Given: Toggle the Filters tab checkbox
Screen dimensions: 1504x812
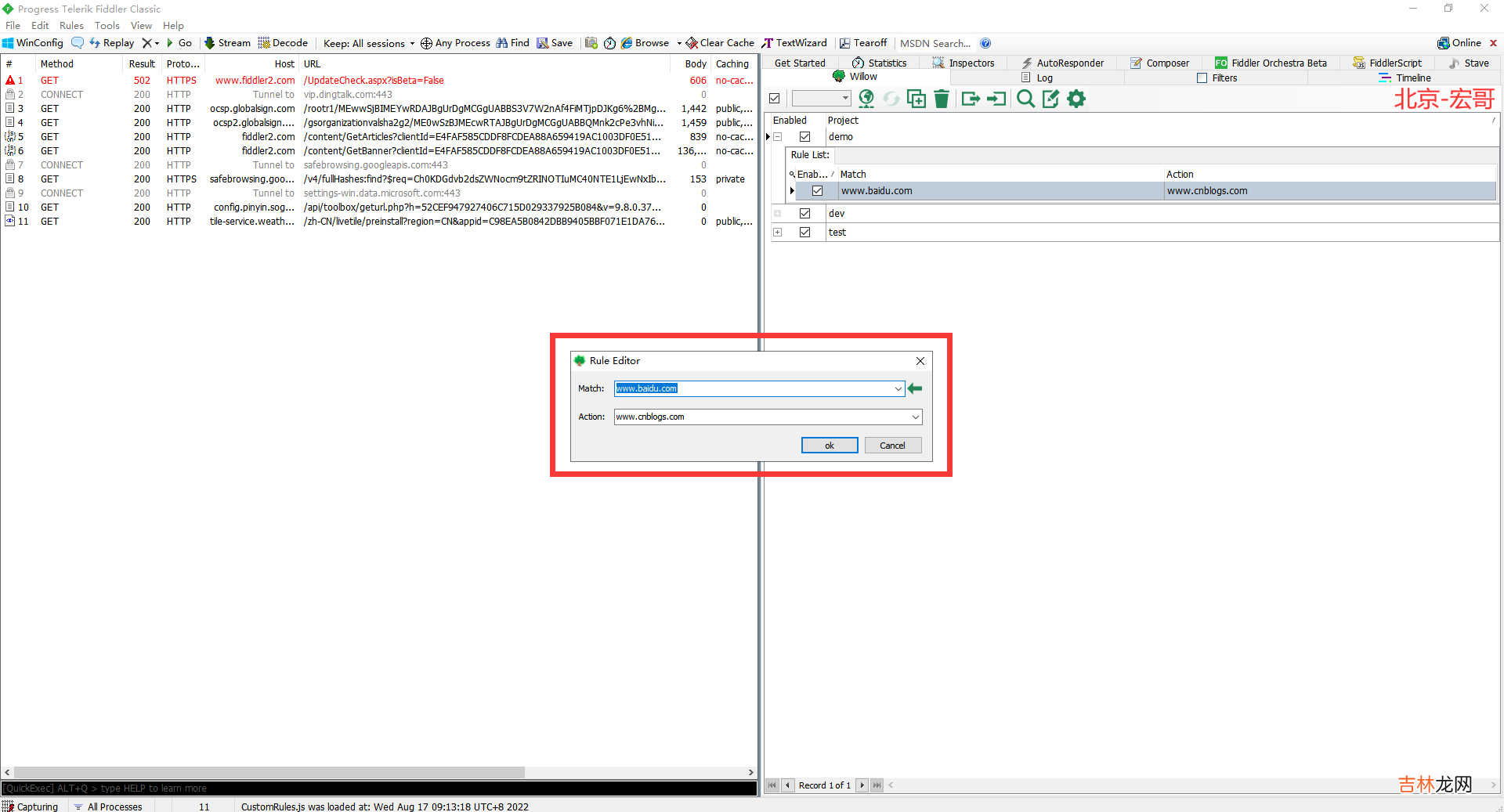Looking at the screenshot, I should pyautogui.click(x=1202, y=78).
